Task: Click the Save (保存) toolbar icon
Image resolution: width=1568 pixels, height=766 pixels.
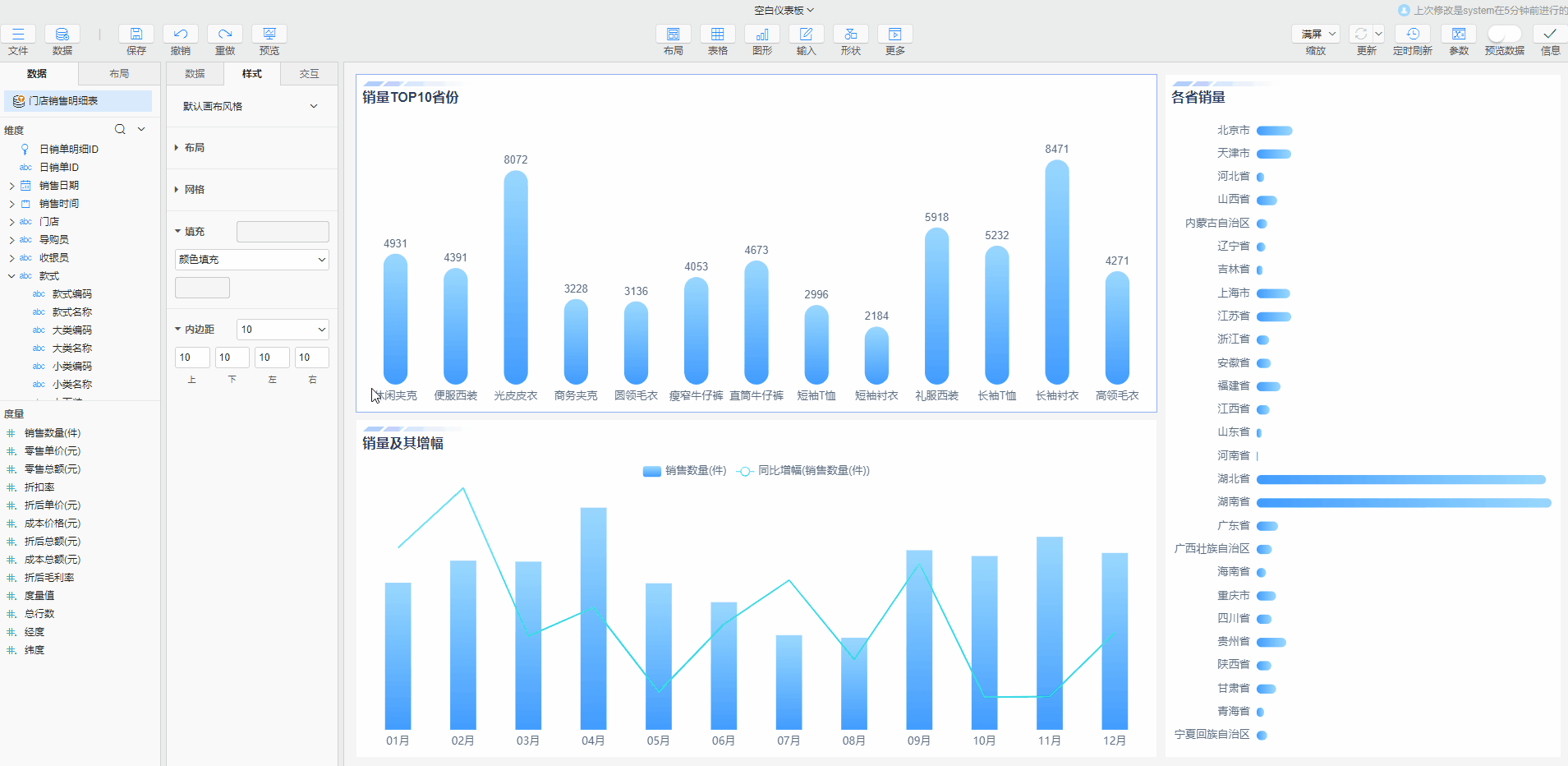Action: 136,35
